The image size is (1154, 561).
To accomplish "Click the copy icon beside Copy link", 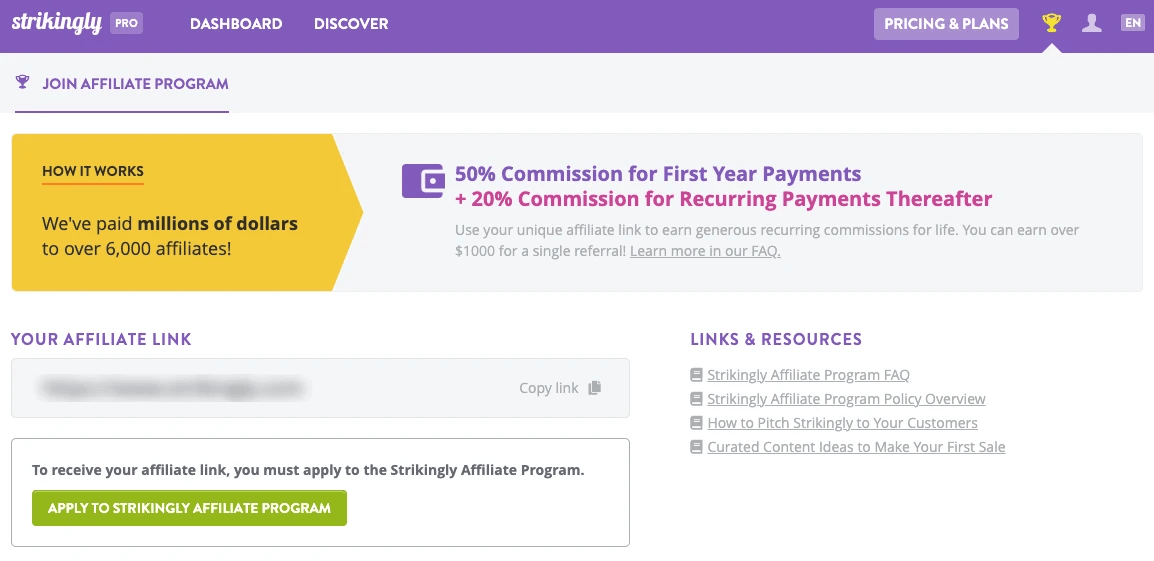I will click(595, 388).
